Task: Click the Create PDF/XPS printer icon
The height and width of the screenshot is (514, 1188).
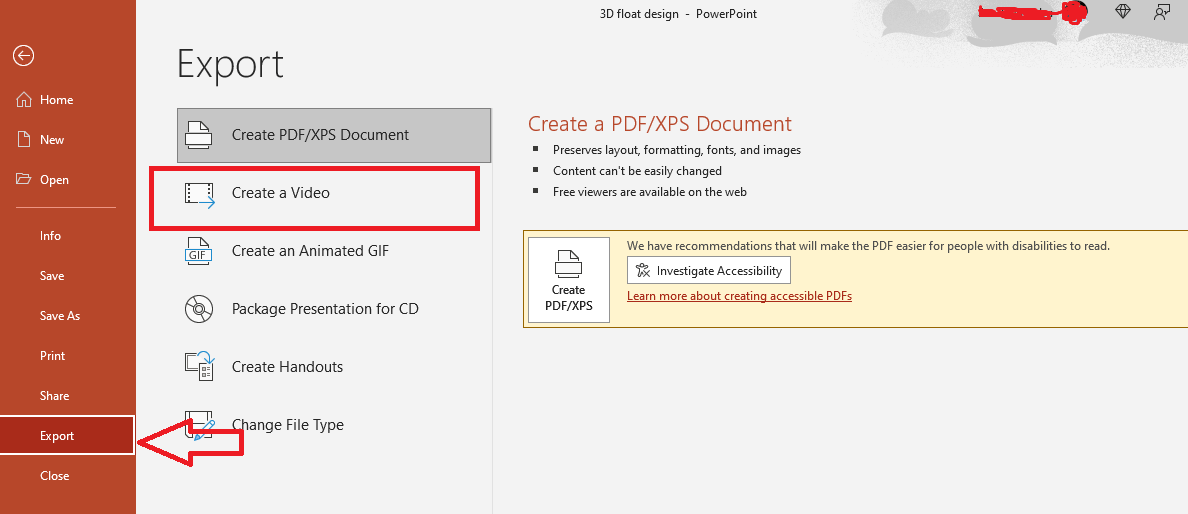Action: (199, 135)
